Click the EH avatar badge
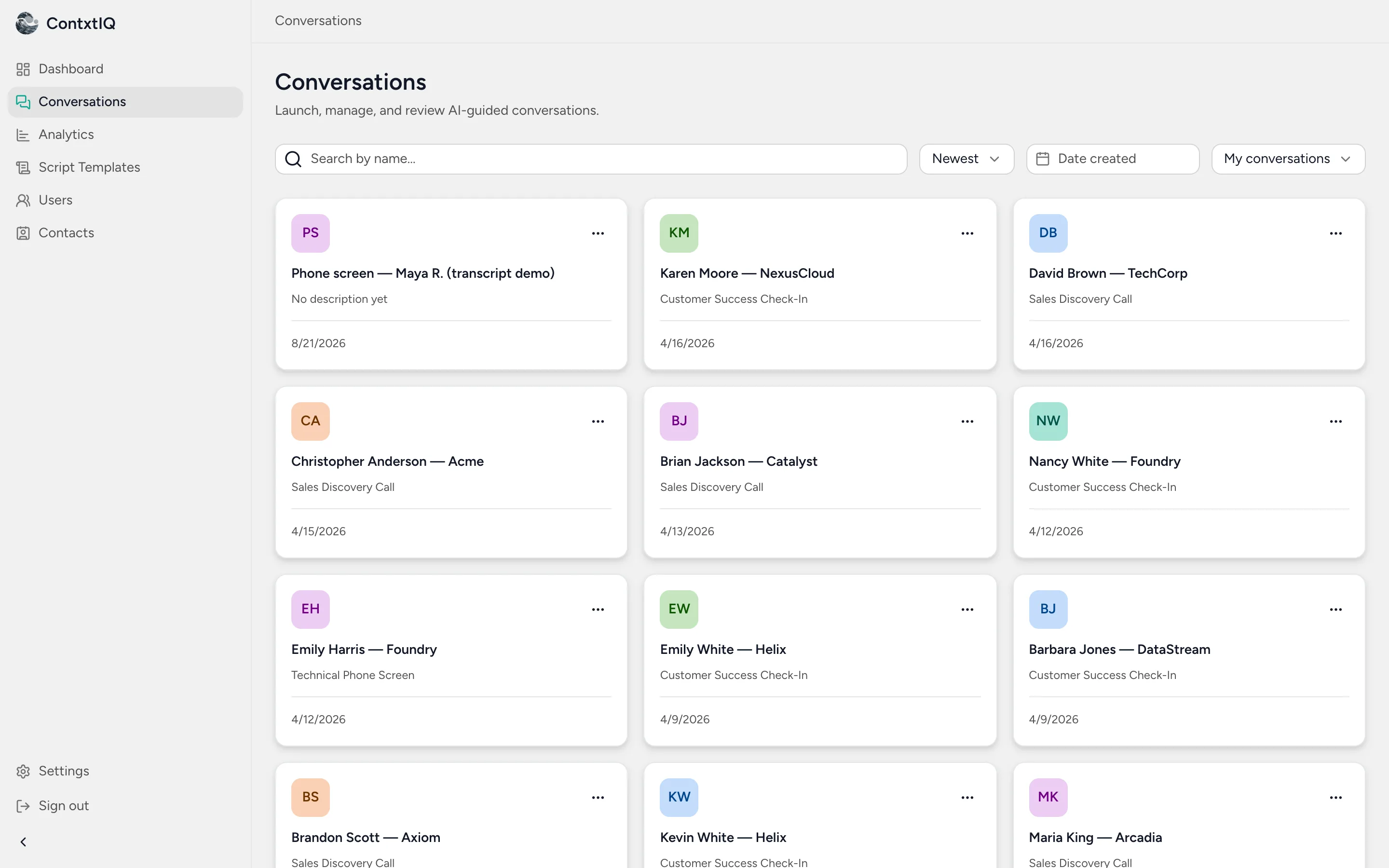Screen dimensions: 1389x868 pos(311,610)
